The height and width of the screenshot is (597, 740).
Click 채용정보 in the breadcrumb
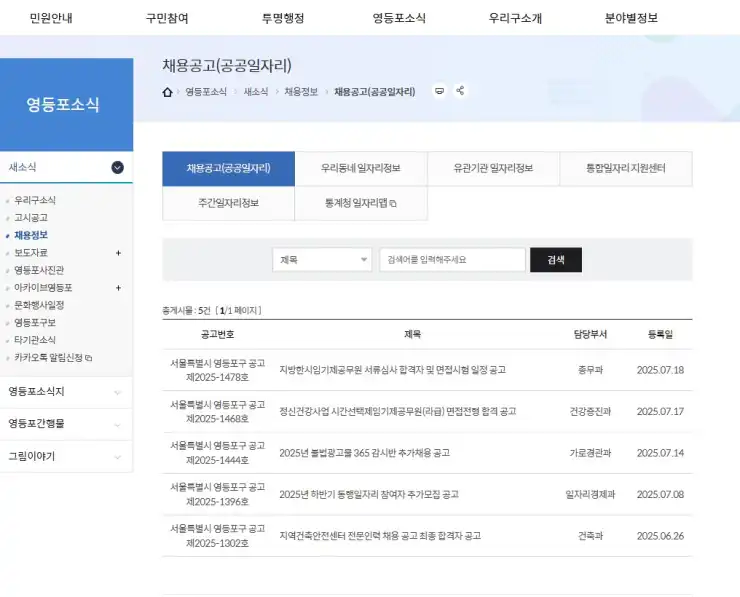pos(301,92)
